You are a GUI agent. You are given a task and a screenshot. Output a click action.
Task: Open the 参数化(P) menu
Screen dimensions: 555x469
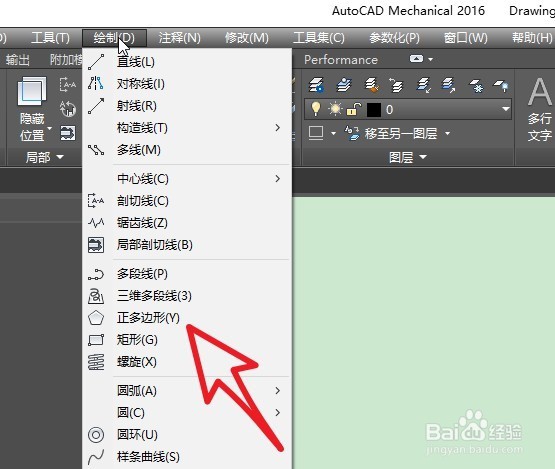point(394,38)
